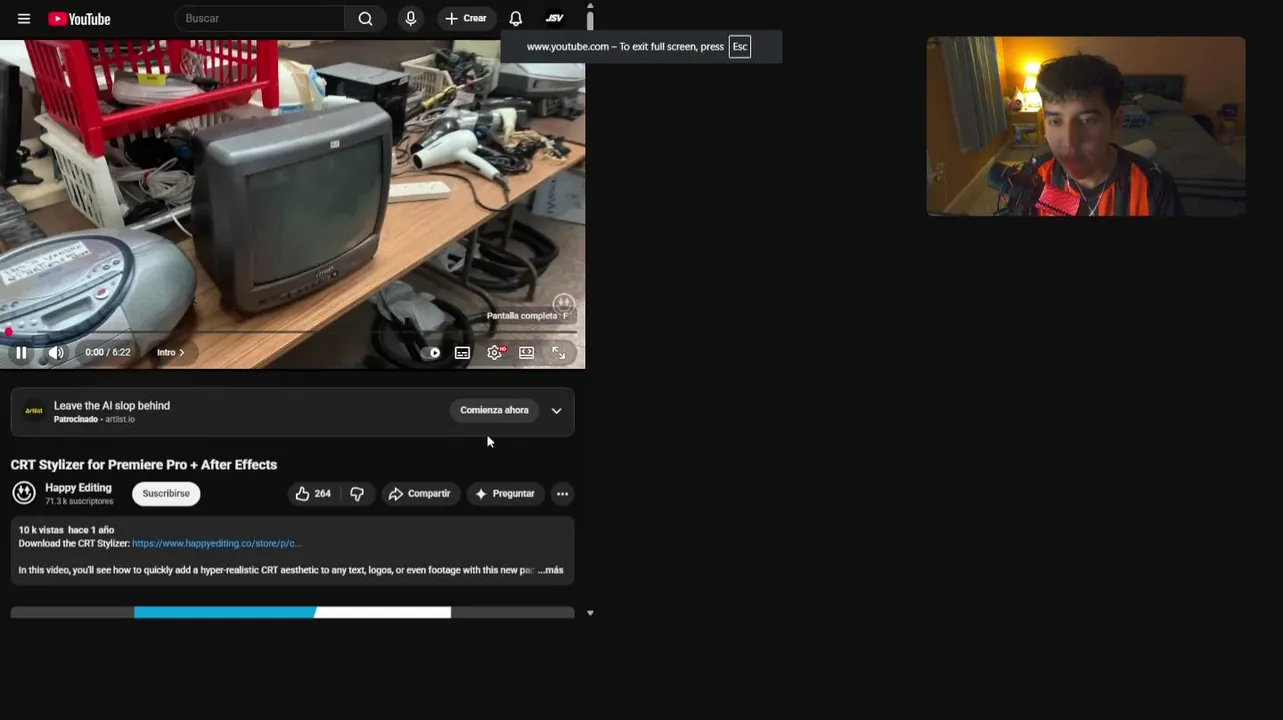Dislike the video
The image size is (1283, 720).
point(357,493)
